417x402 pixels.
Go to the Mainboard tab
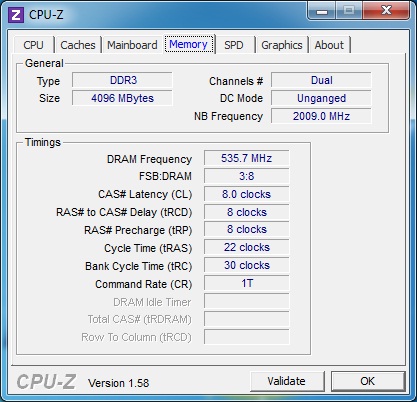click(132, 45)
